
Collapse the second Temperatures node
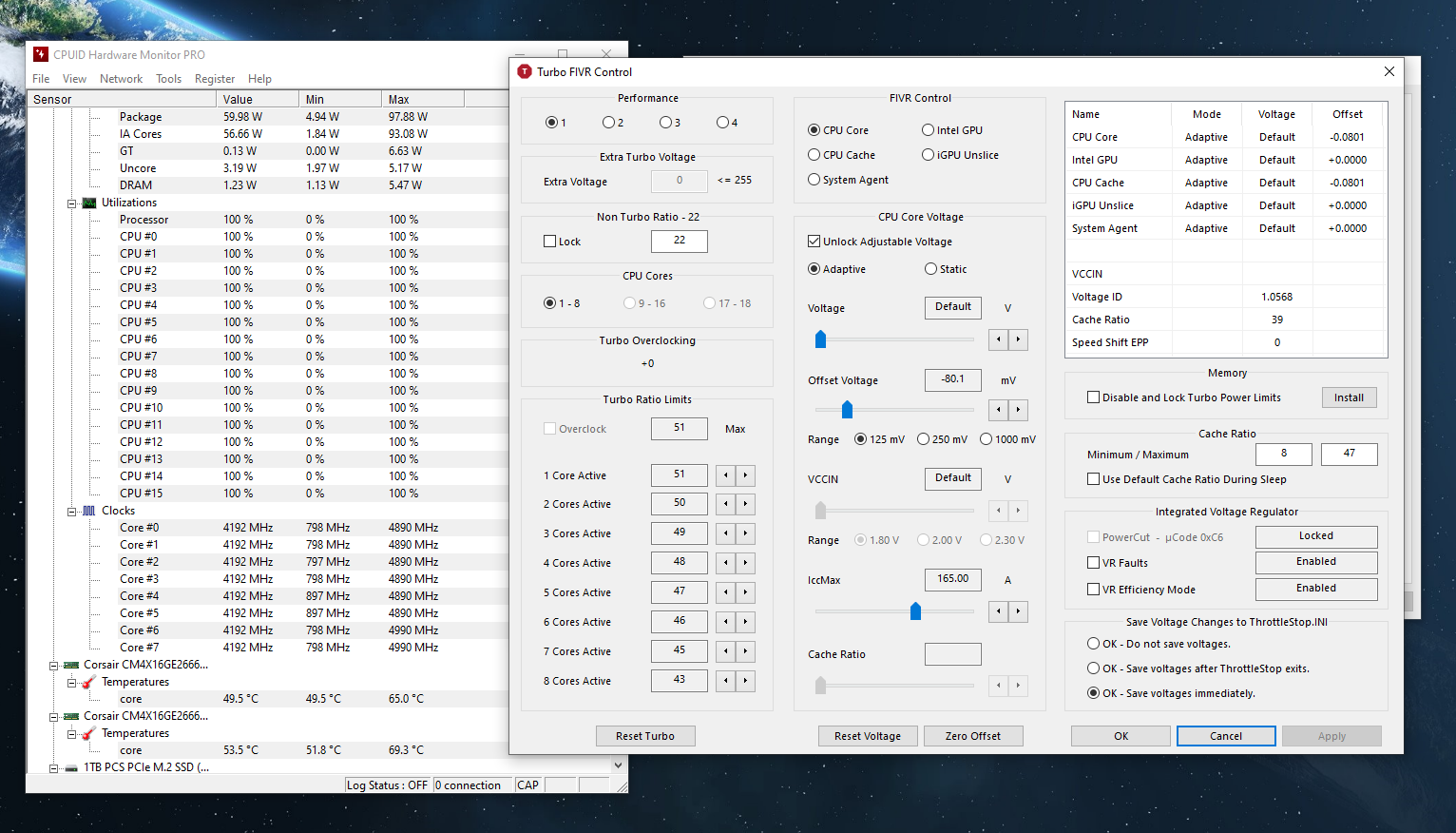click(71, 733)
